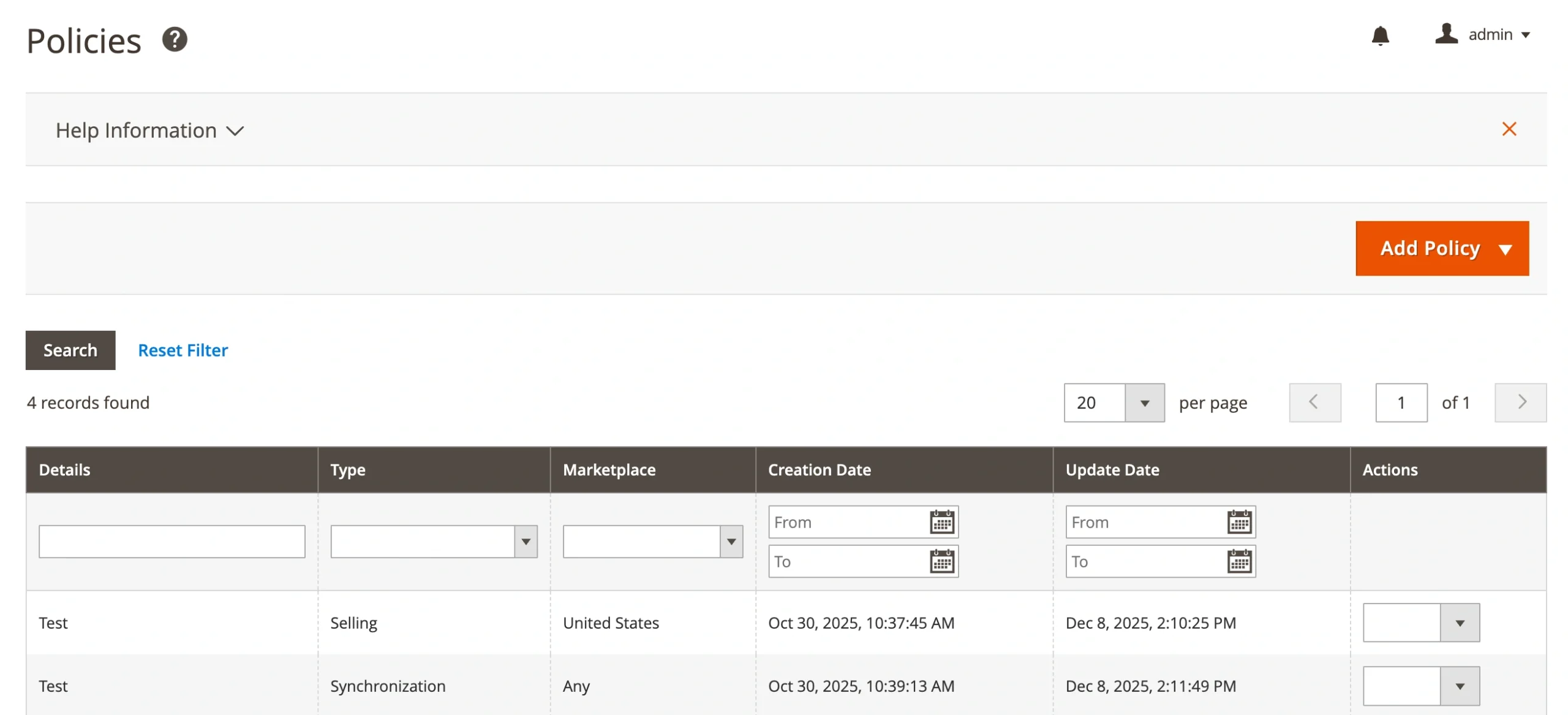1568x715 pixels.
Task: Open Creation Date From calendar picker
Action: [x=941, y=523]
